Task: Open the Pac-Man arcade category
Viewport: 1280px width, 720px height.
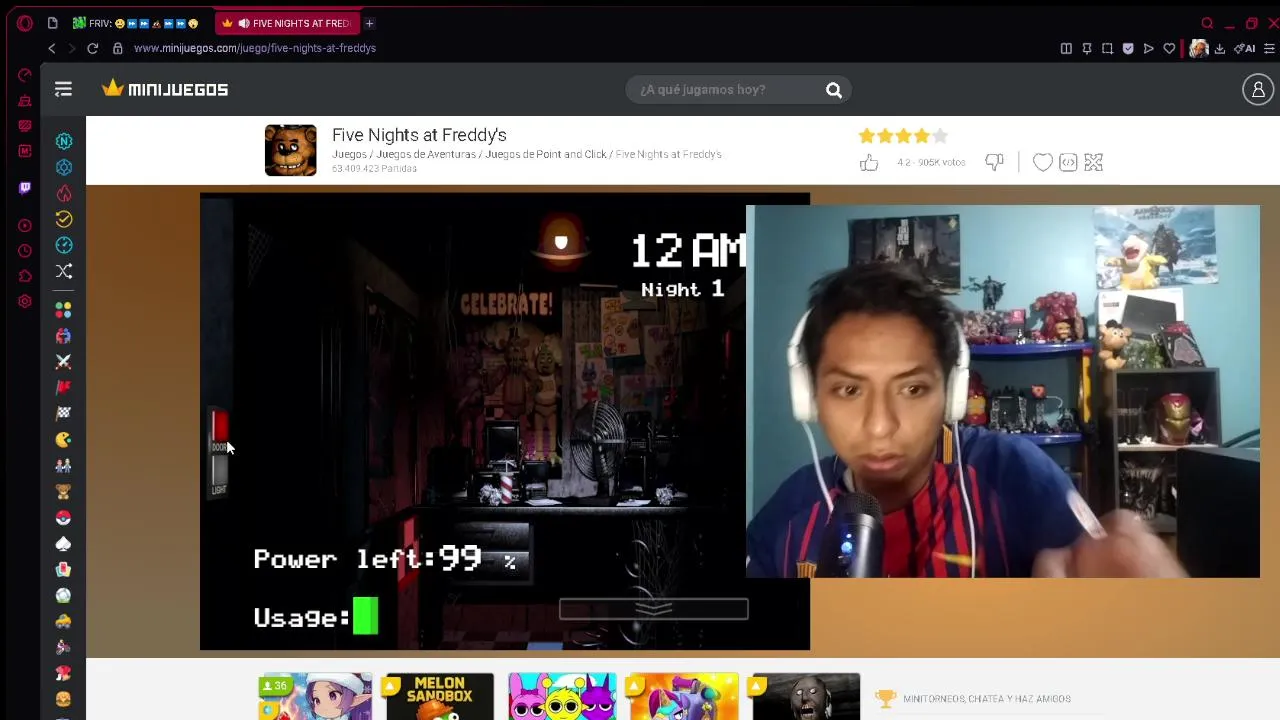Action: click(64, 439)
